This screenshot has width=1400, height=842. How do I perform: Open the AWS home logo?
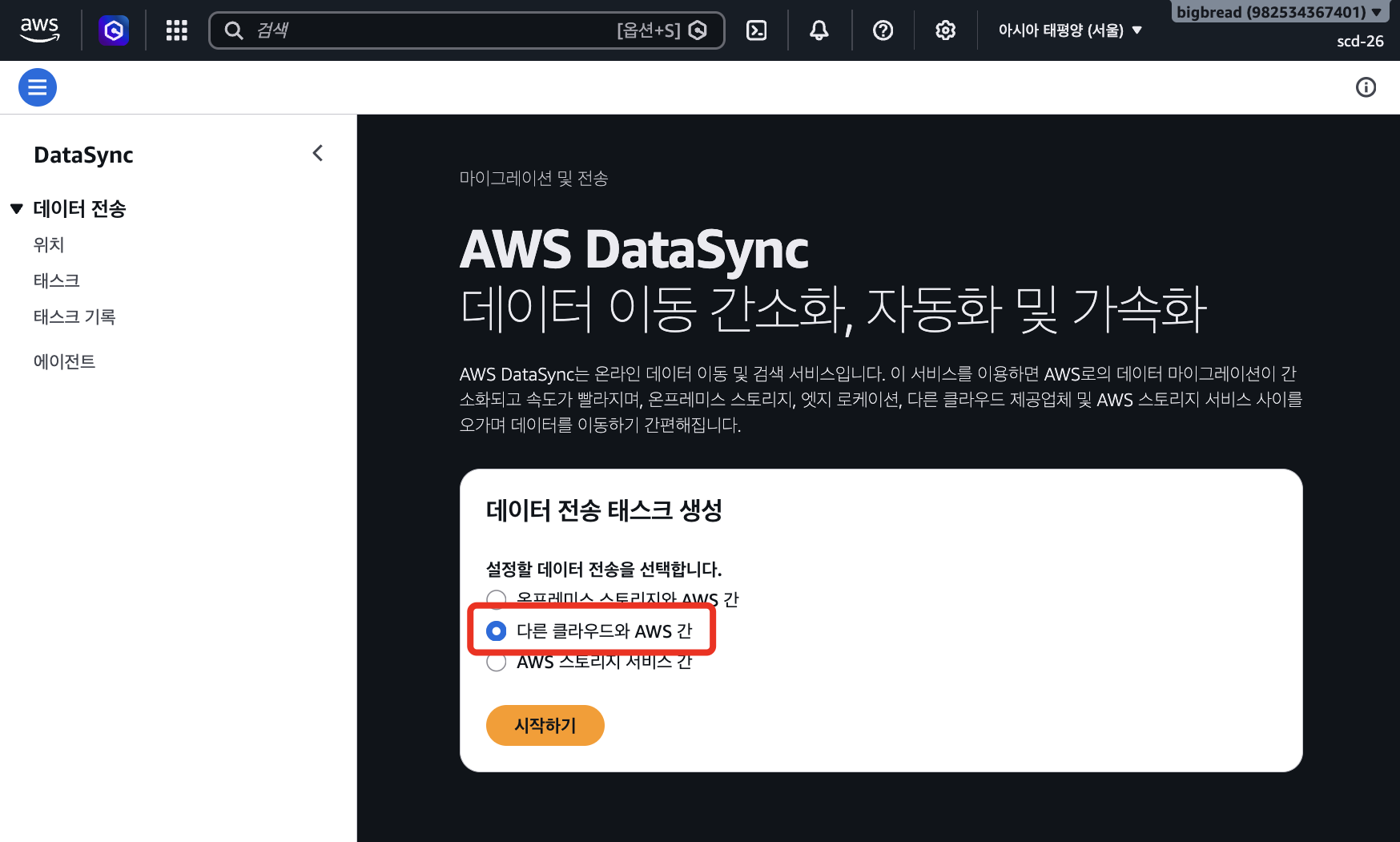pyautogui.click(x=39, y=30)
